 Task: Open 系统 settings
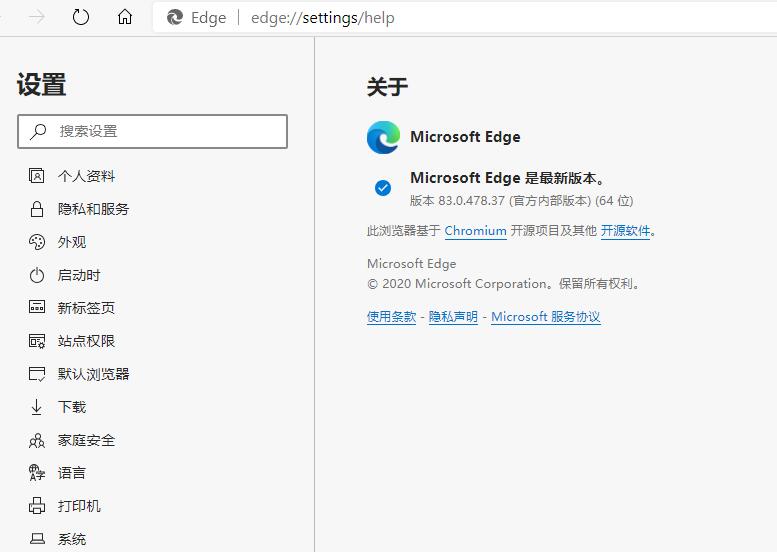(72, 539)
